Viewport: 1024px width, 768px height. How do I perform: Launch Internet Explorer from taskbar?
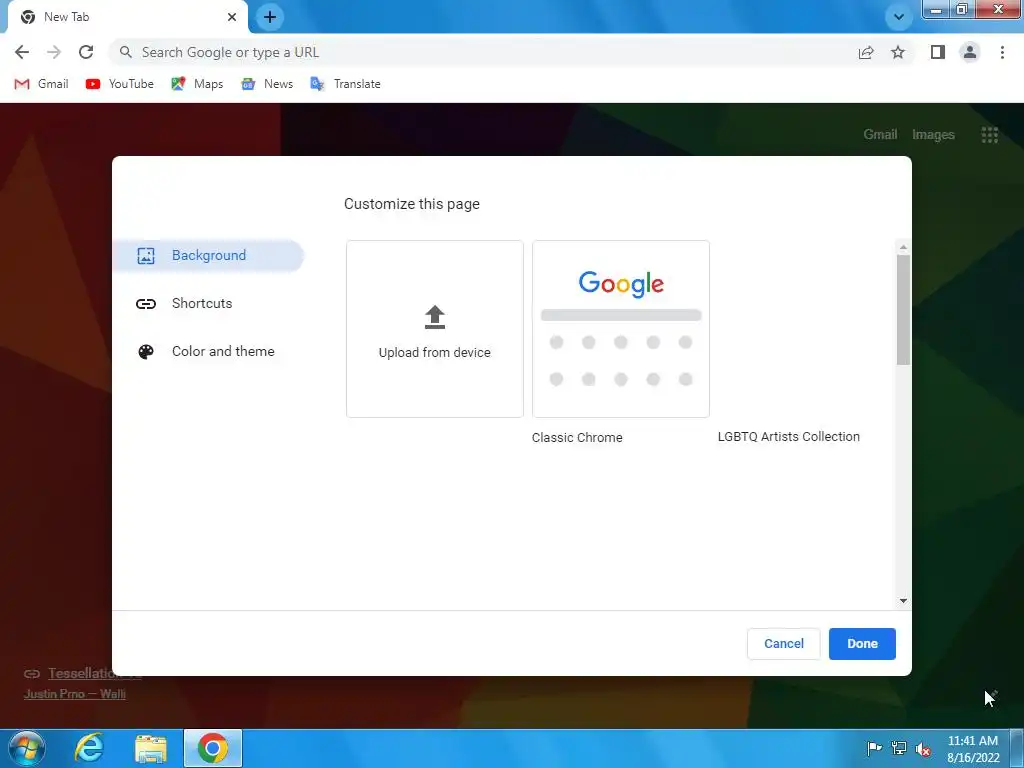pos(89,748)
